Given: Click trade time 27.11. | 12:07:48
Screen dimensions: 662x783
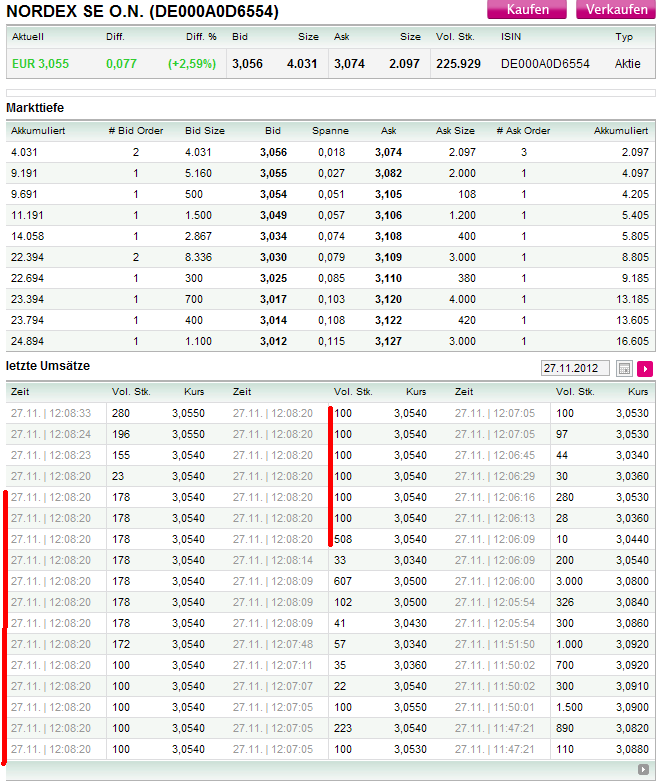Looking at the screenshot, I should point(273,644).
